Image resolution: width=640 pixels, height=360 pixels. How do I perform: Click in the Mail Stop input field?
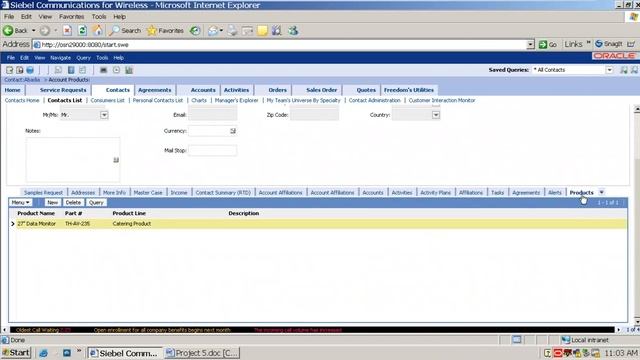tap(213, 151)
